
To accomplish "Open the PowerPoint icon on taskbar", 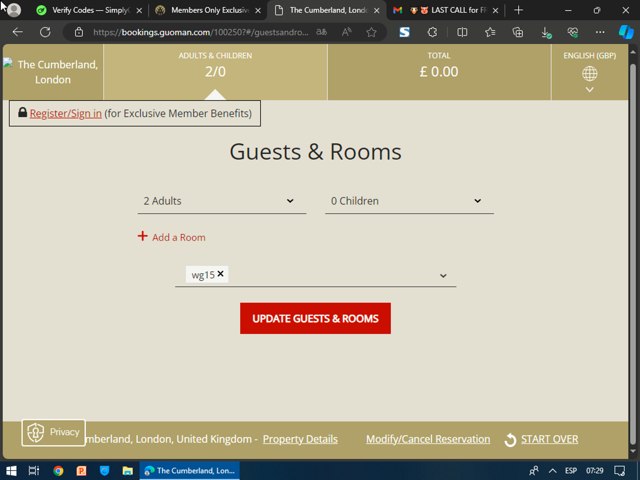I will tap(82, 471).
